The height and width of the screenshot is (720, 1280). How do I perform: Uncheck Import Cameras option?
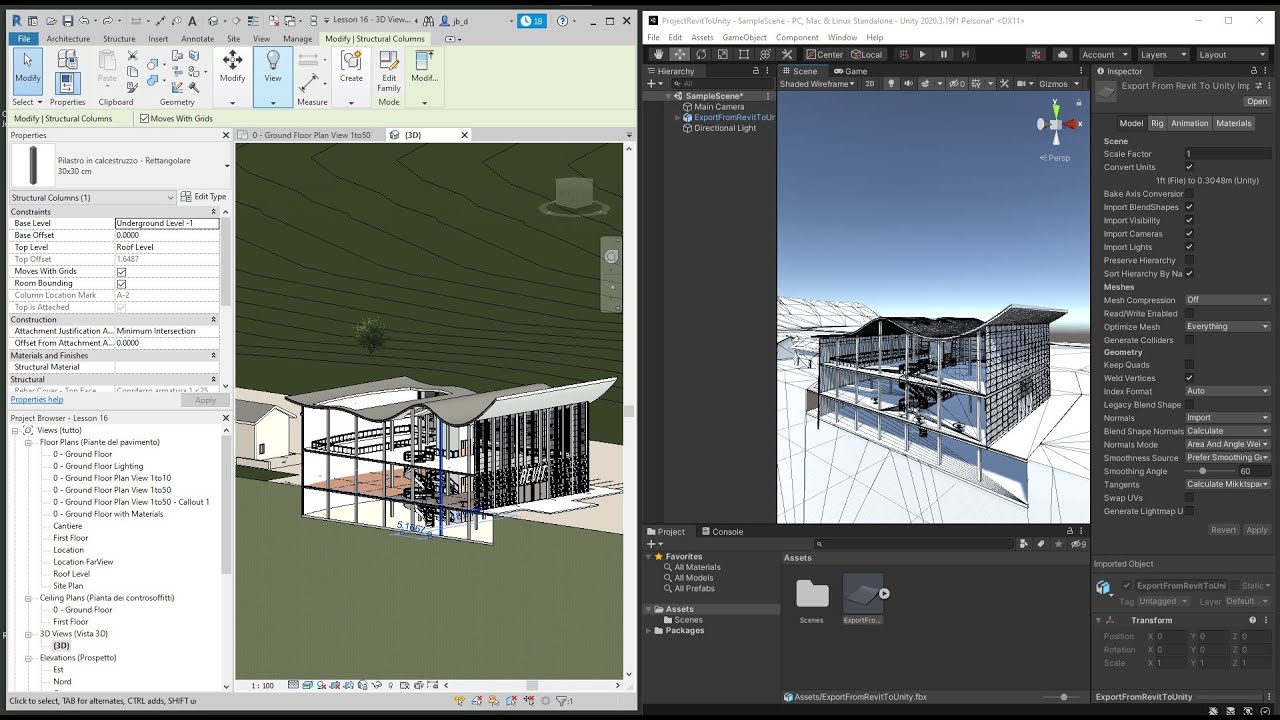tap(1188, 234)
